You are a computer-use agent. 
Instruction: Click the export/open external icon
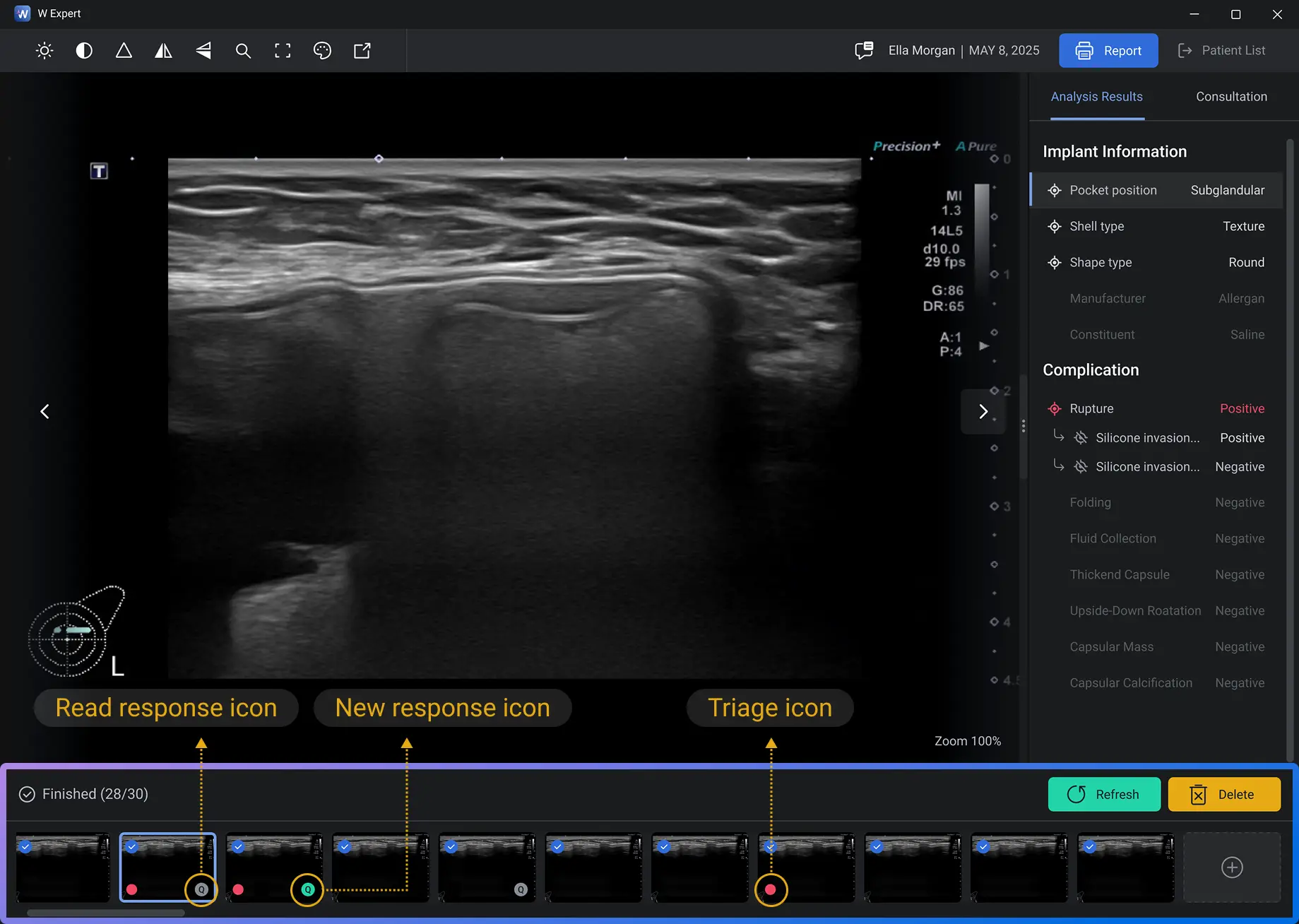click(362, 51)
